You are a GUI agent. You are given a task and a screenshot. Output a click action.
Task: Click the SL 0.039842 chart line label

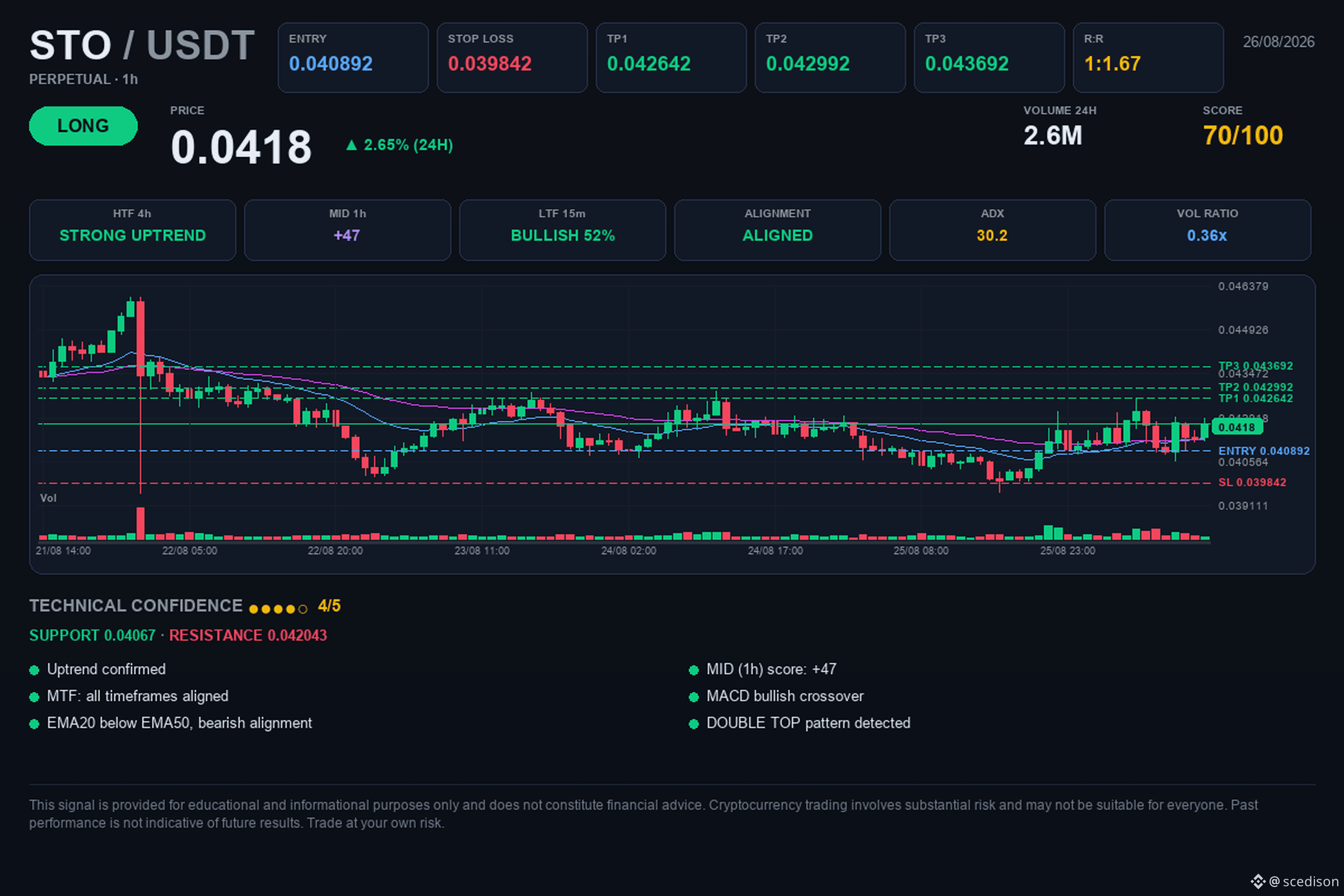1252,482
